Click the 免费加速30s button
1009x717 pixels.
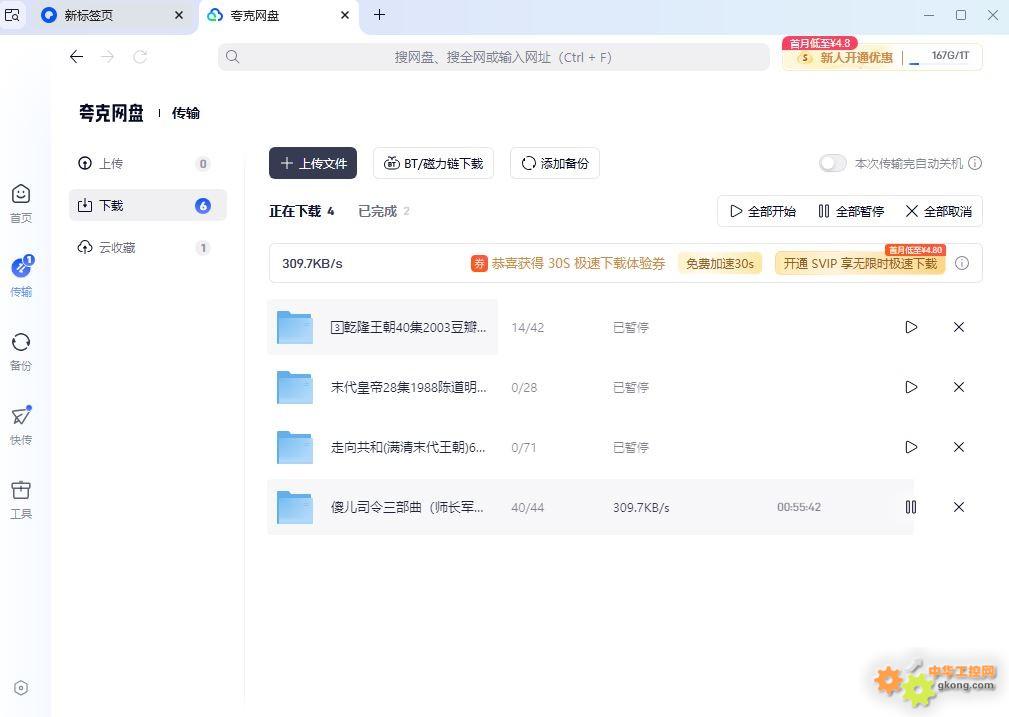click(x=719, y=263)
